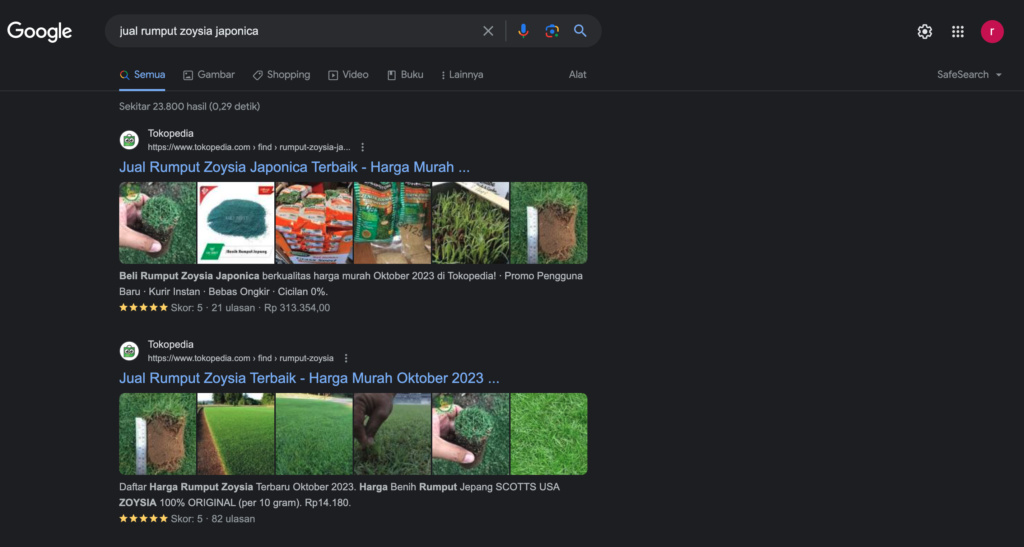Start voice search with microphone icon
Screen dimensions: 1024x547
point(522,31)
